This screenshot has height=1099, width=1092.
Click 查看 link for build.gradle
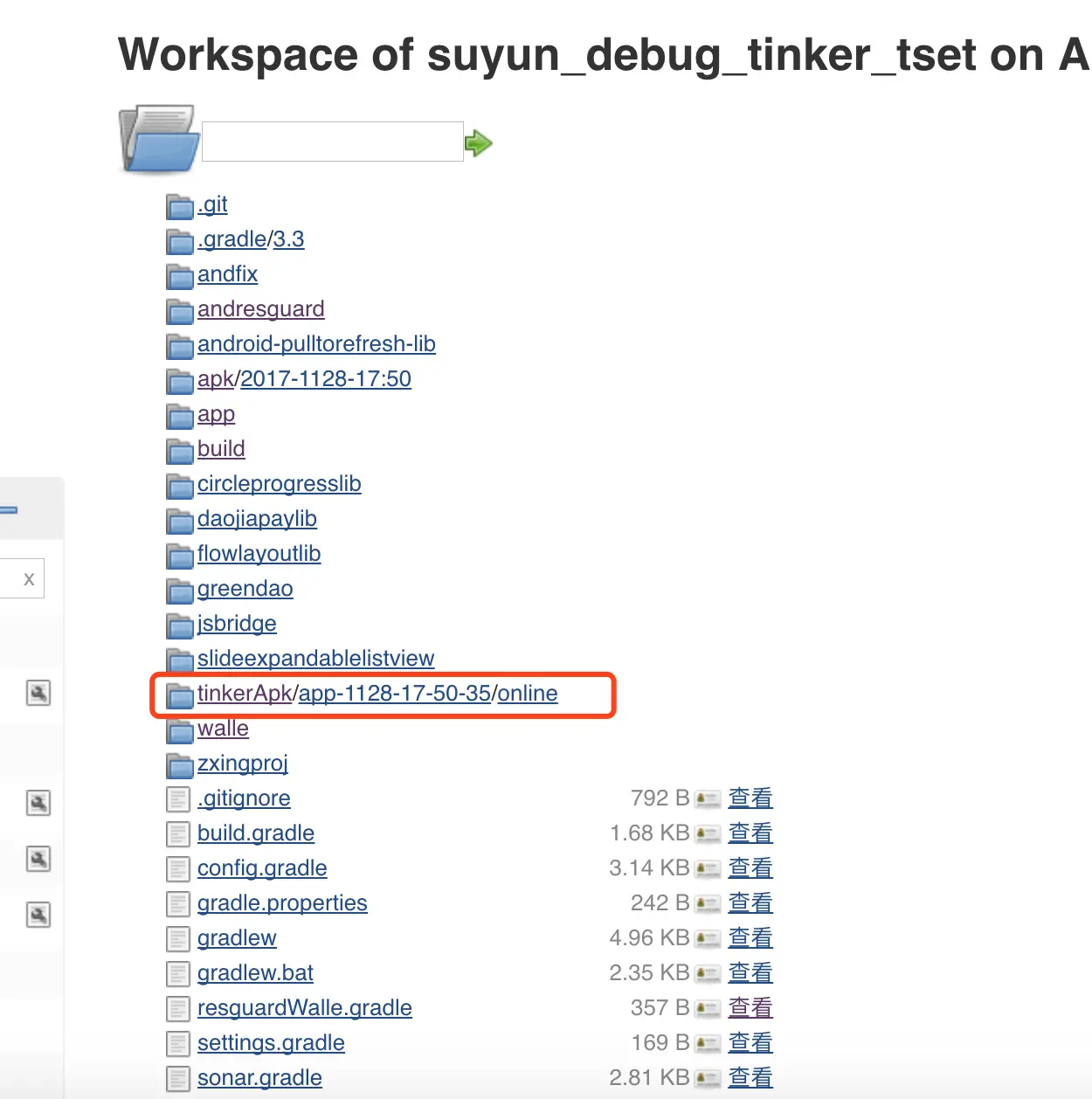pos(750,833)
